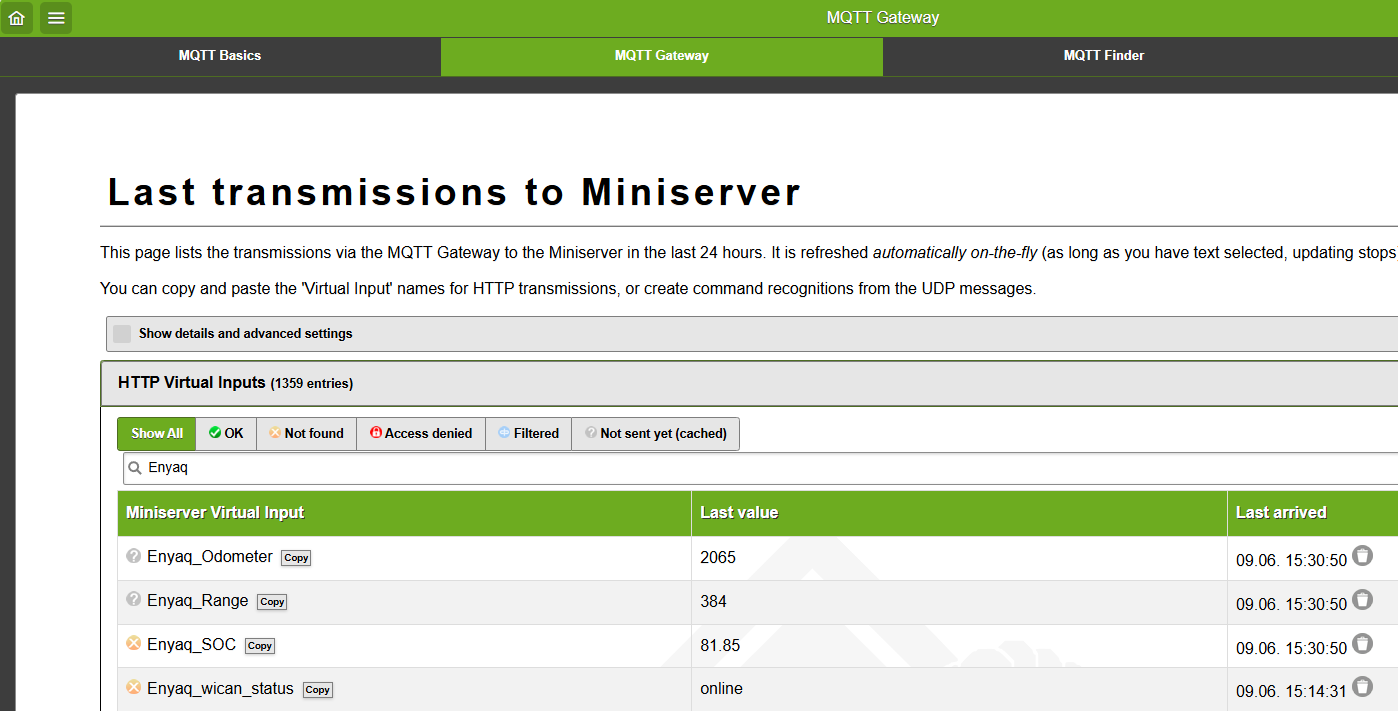Viewport: 1398px width, 711px height.
Task: Copy the Enyaq_Range input name
Action: coord(272,602)
